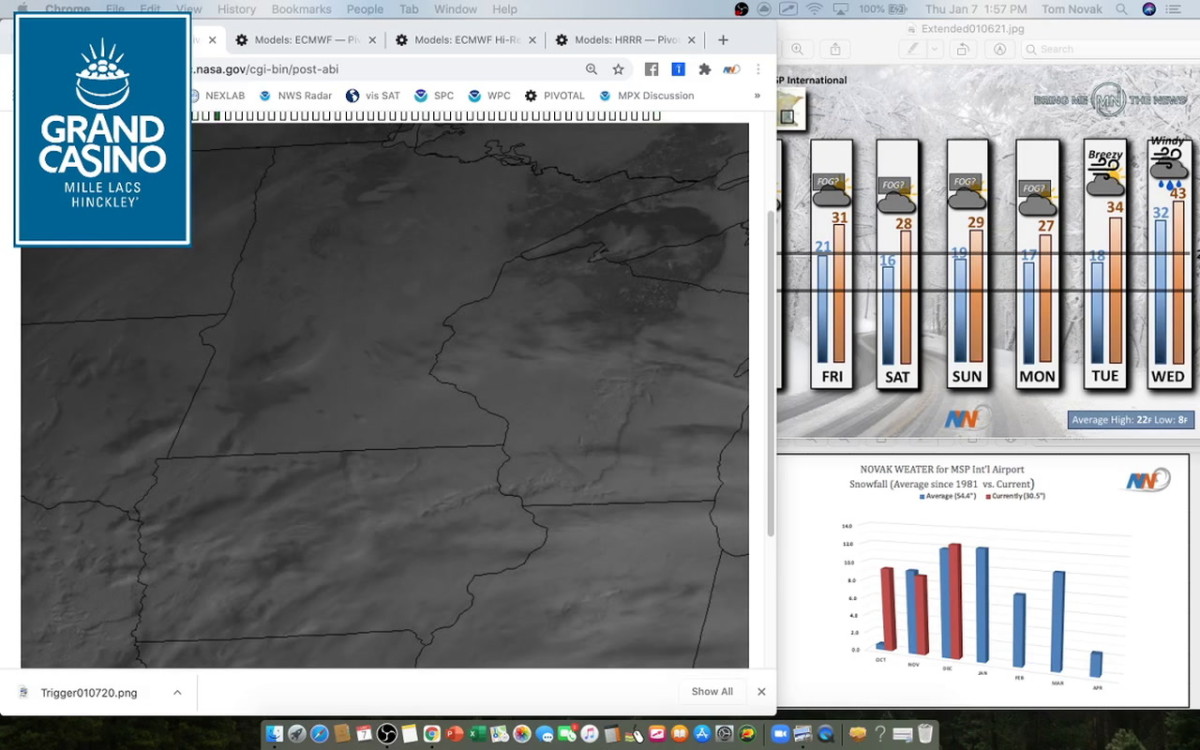Open Siri from the menu bar
This screenshot has width=1200, height=750.
point(1149,9)
